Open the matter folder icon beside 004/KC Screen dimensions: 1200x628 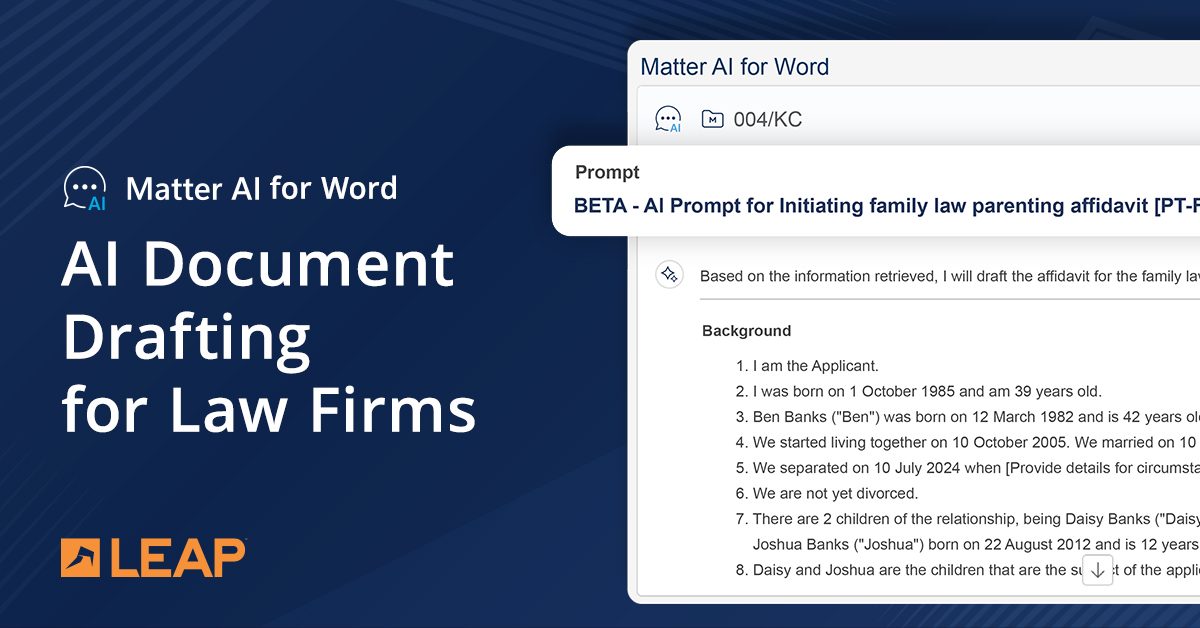tap(712, 120)
